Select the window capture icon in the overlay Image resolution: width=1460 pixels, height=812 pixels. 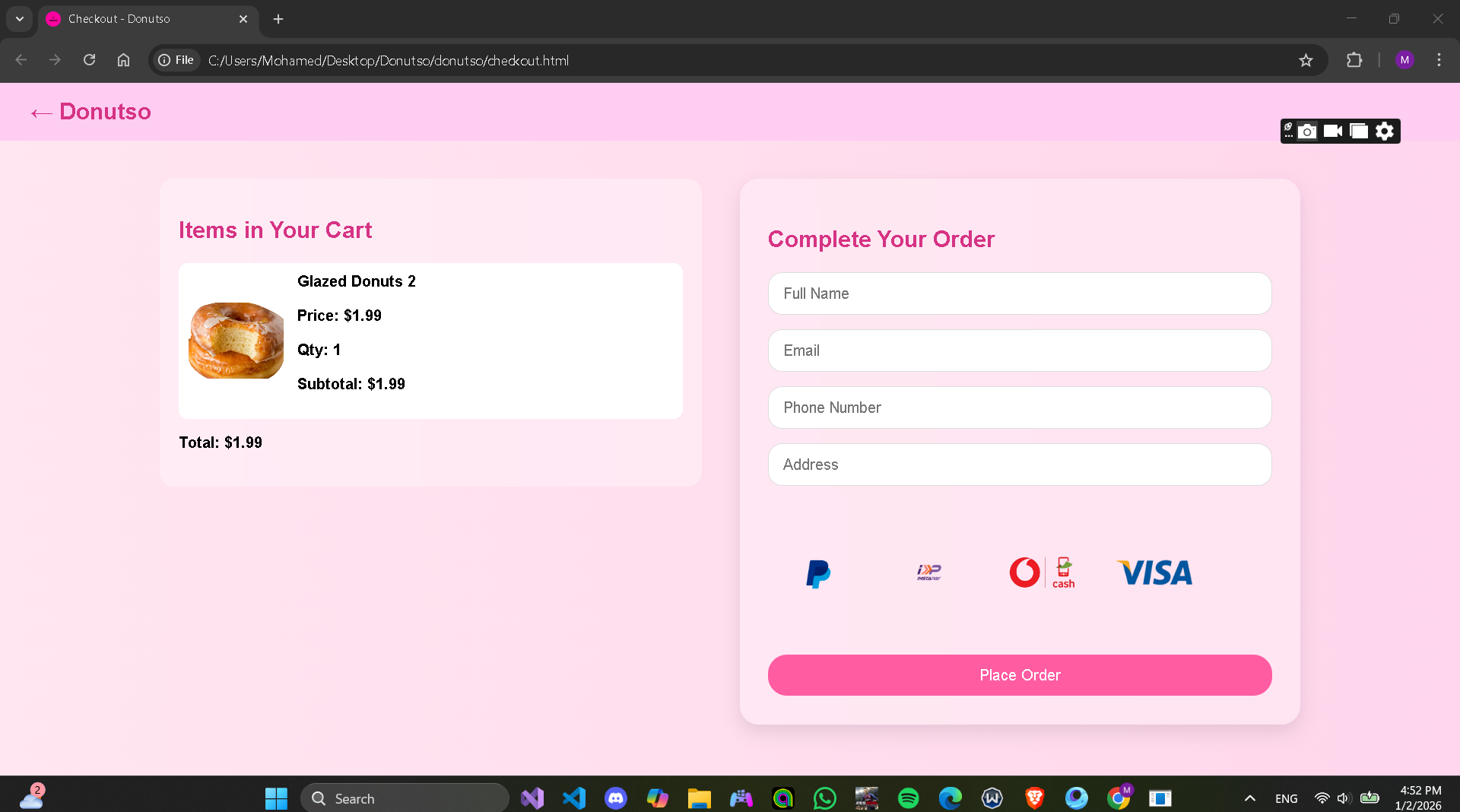[1359, 131]
